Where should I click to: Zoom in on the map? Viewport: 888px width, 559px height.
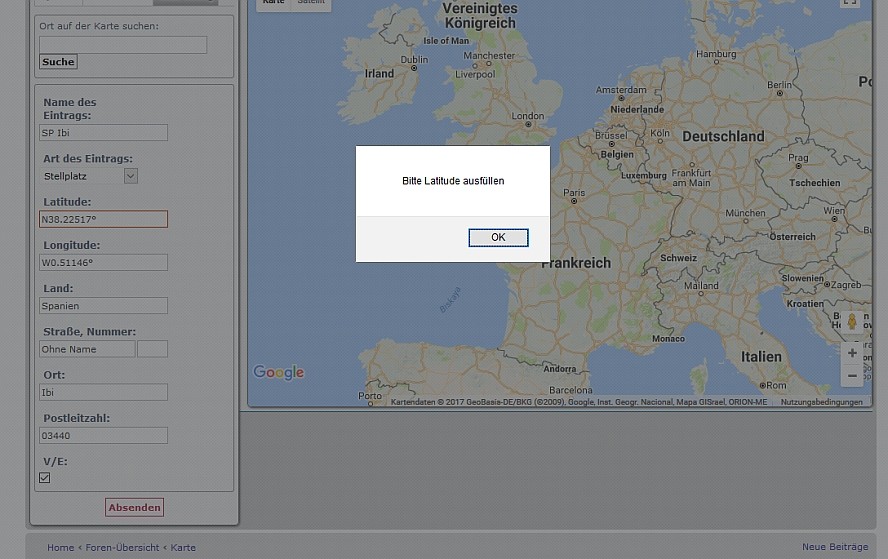click(852, 353)
